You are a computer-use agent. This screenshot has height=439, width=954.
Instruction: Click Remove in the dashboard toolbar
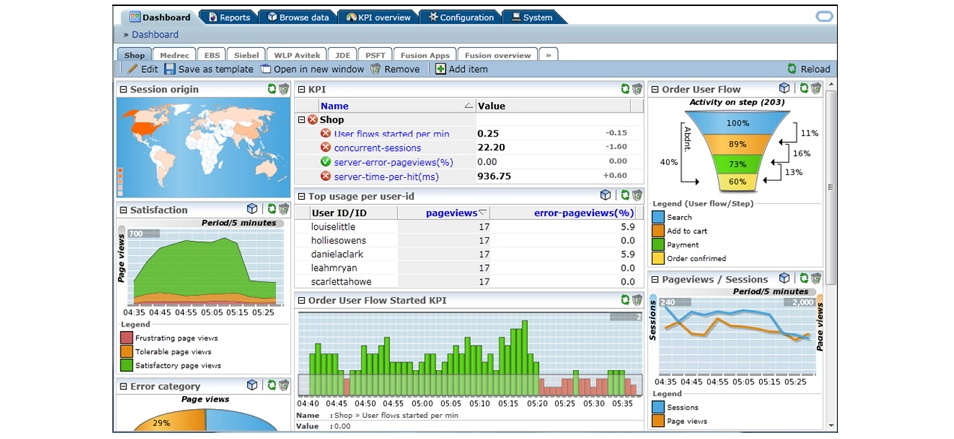(395, 69)
